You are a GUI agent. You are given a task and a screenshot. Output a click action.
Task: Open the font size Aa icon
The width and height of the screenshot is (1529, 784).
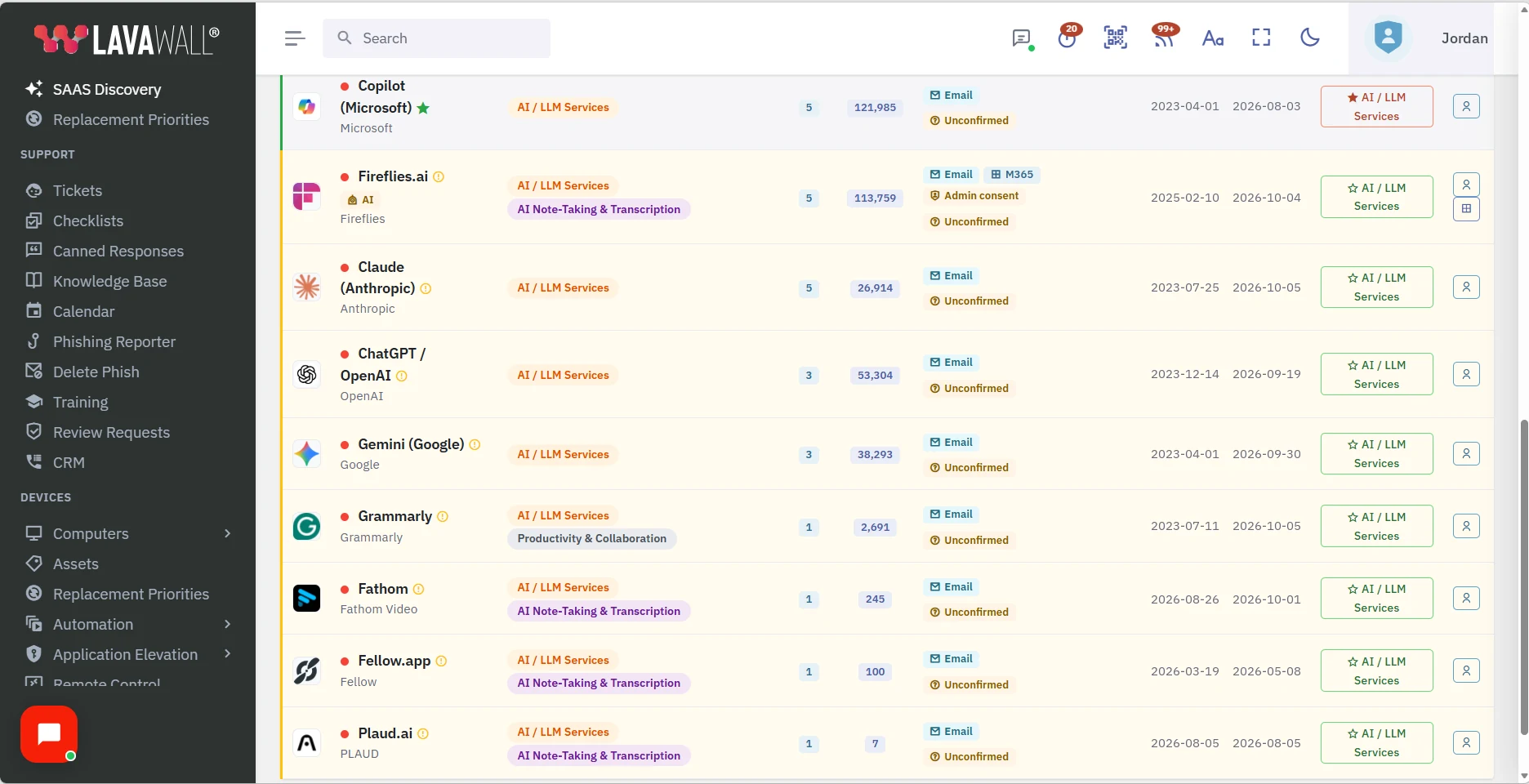[x=1213, y=38]
